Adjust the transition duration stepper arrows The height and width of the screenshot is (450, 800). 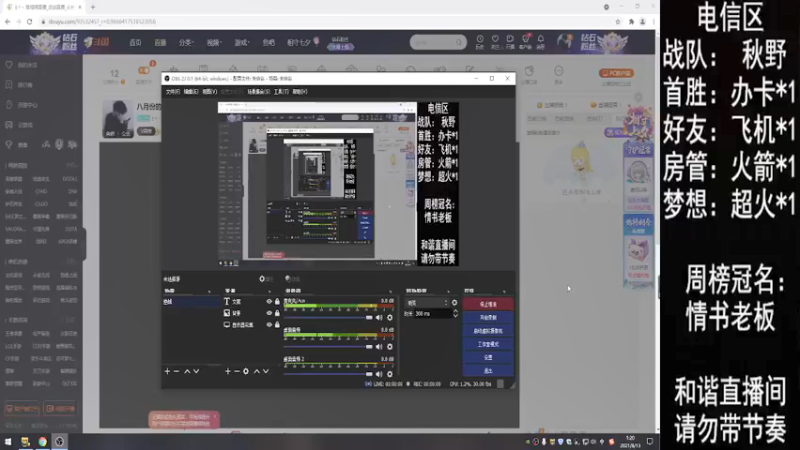(x=455, y=314)
